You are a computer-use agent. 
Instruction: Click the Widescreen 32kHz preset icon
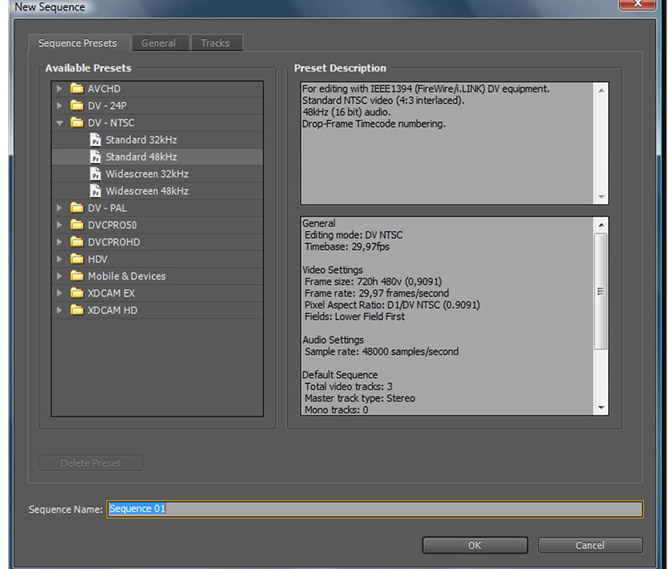95,174
